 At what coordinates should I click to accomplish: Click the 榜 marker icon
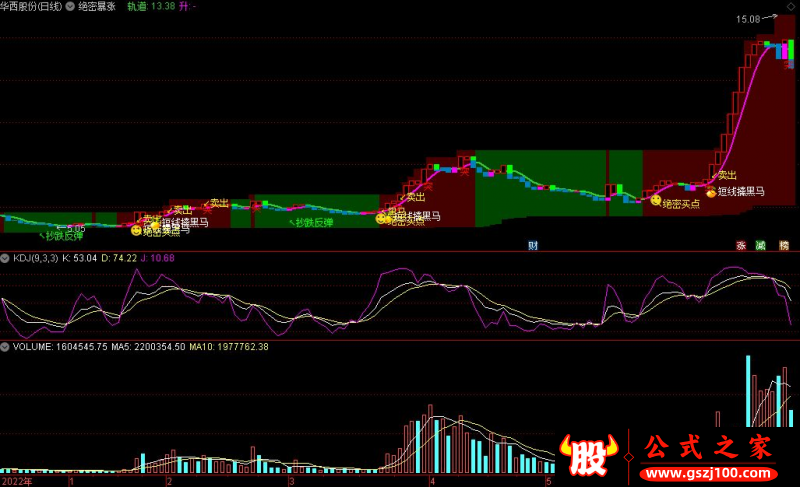tap(784, 245)
